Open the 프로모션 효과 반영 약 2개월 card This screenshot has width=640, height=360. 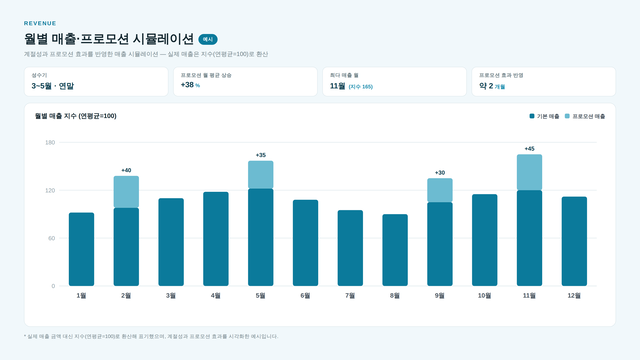pos(544,82)
